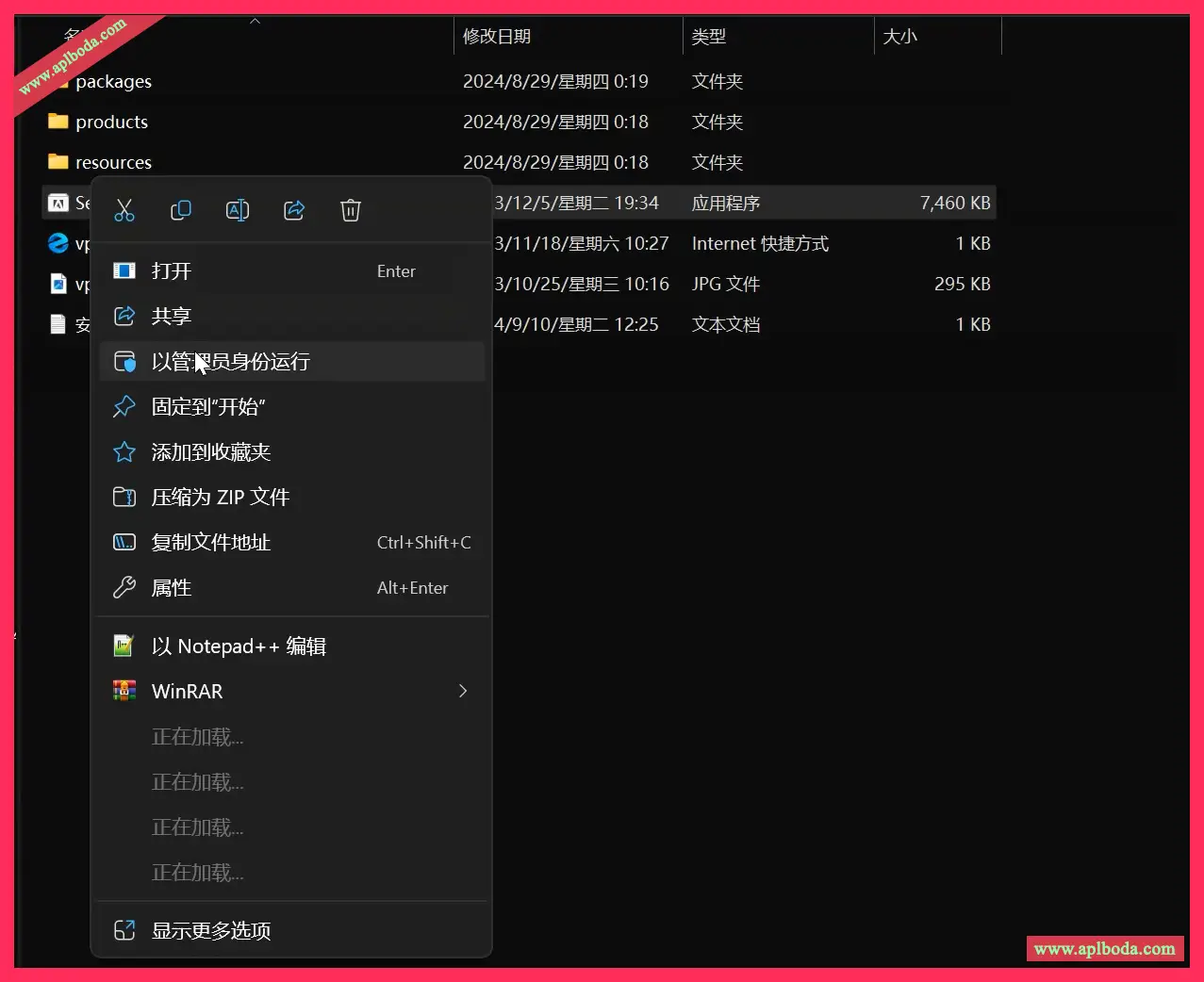The width and height of the screenshot is (1204, 982).
Task: Select 以管理员身份运行 from the menu
Action: click(x=292, y=361)
